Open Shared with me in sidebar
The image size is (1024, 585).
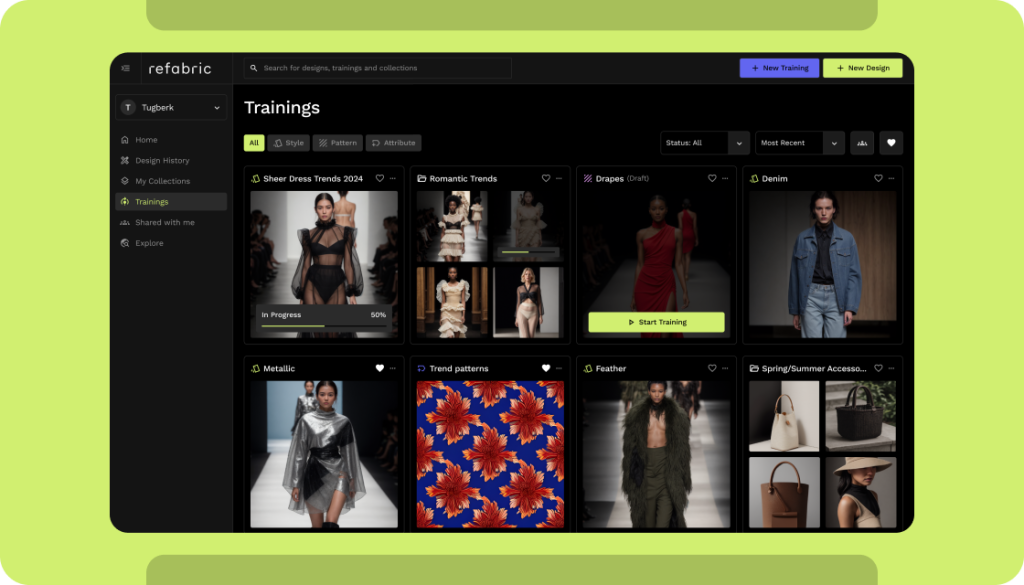click(171, 223)
